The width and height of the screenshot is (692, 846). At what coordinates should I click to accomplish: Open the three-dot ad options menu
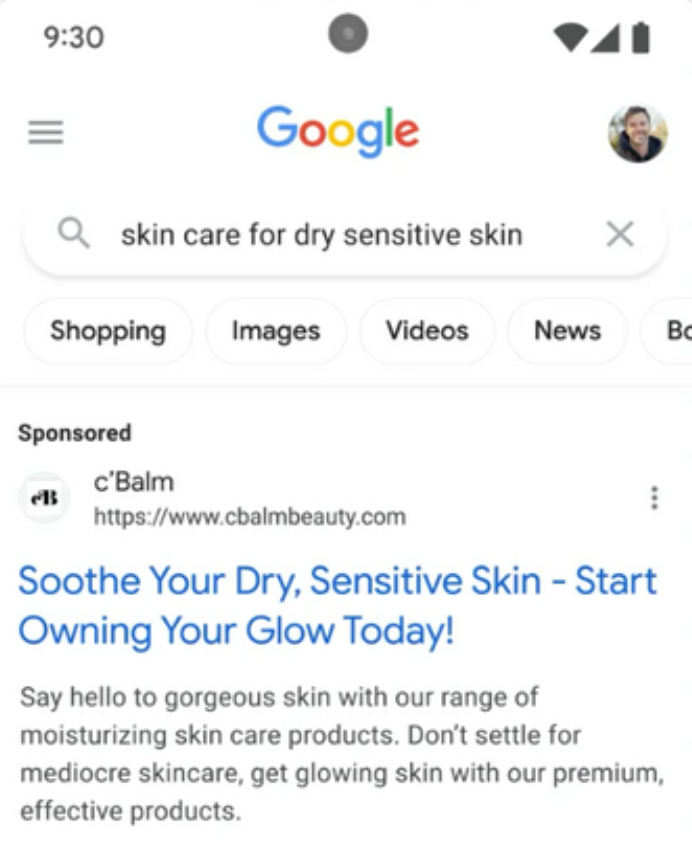pyautogui.click(x=654, y=497)
